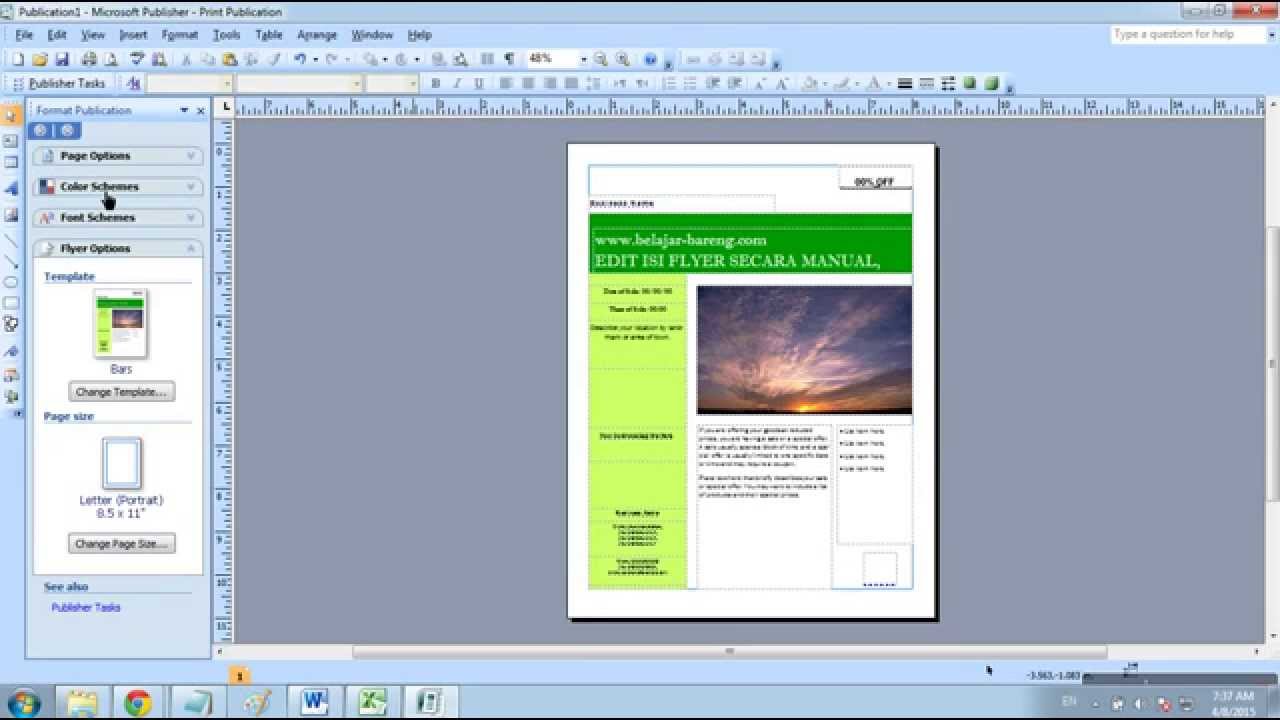Viewport: 1280px width, 720px height.
Task: Open Google Chrome from the taskbar
Action: click(138, 702)
